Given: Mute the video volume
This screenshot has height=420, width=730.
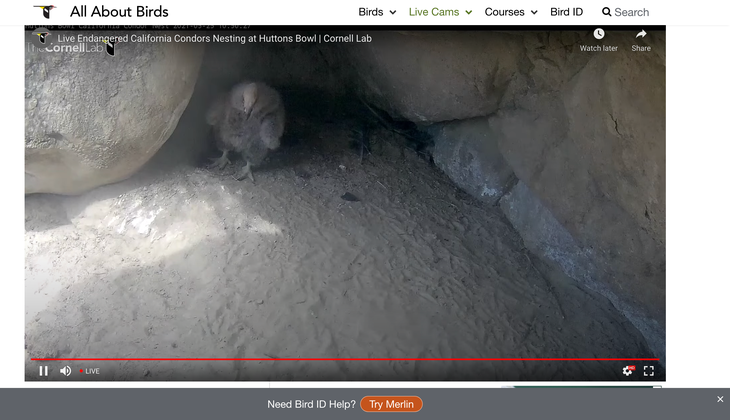Looking at the screenshot, I should [66, 371].
